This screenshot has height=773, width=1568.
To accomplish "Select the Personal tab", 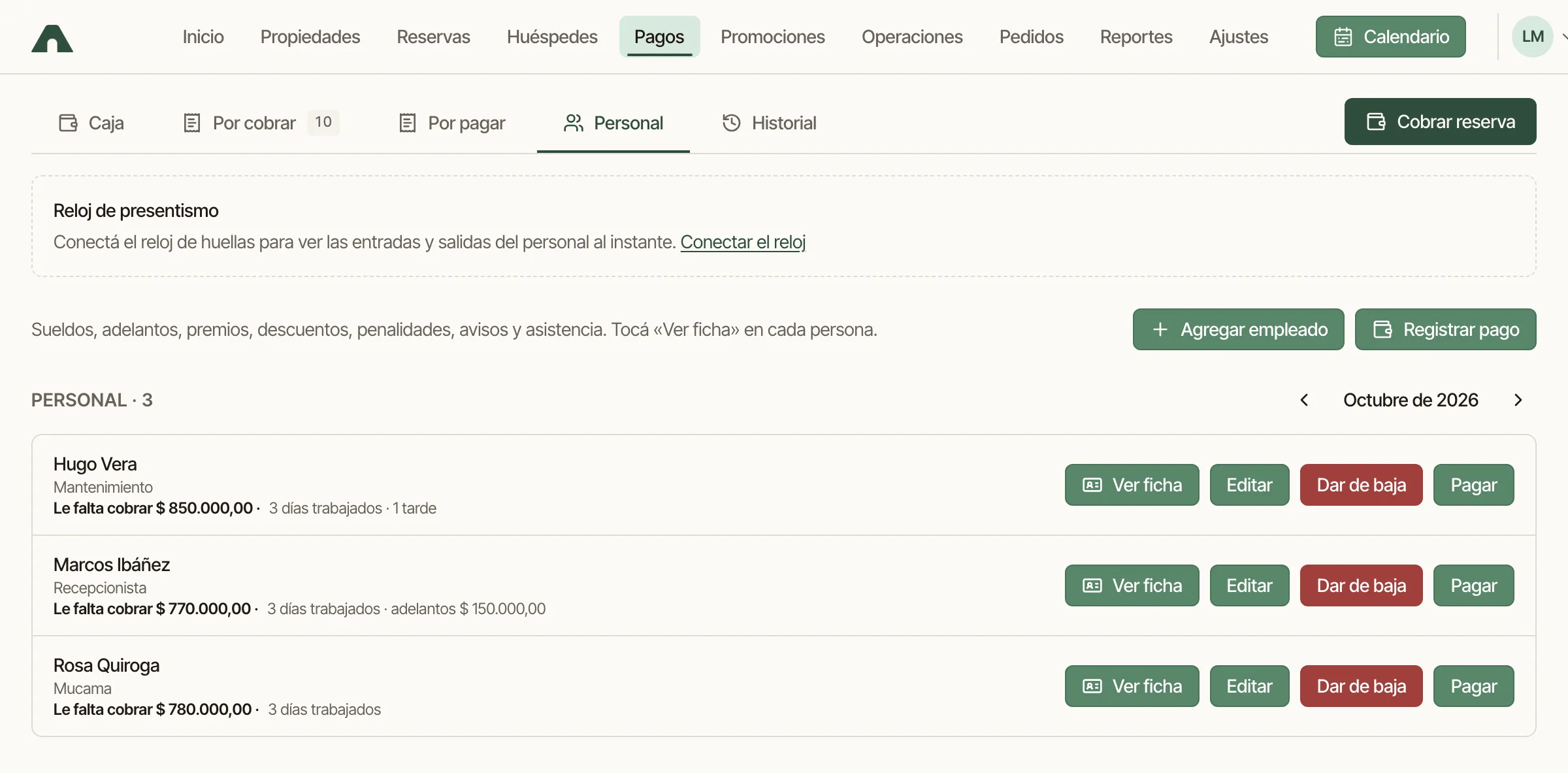I will tap(613, 123).
